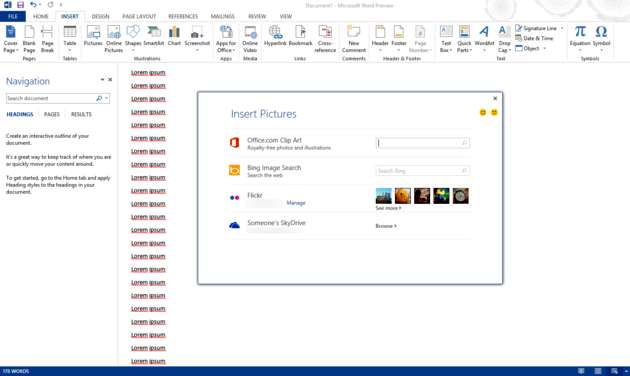Insert a Bookmark
Image resolution: width=630 pixels, height=376 pixels.
click(x=300, y=36)
